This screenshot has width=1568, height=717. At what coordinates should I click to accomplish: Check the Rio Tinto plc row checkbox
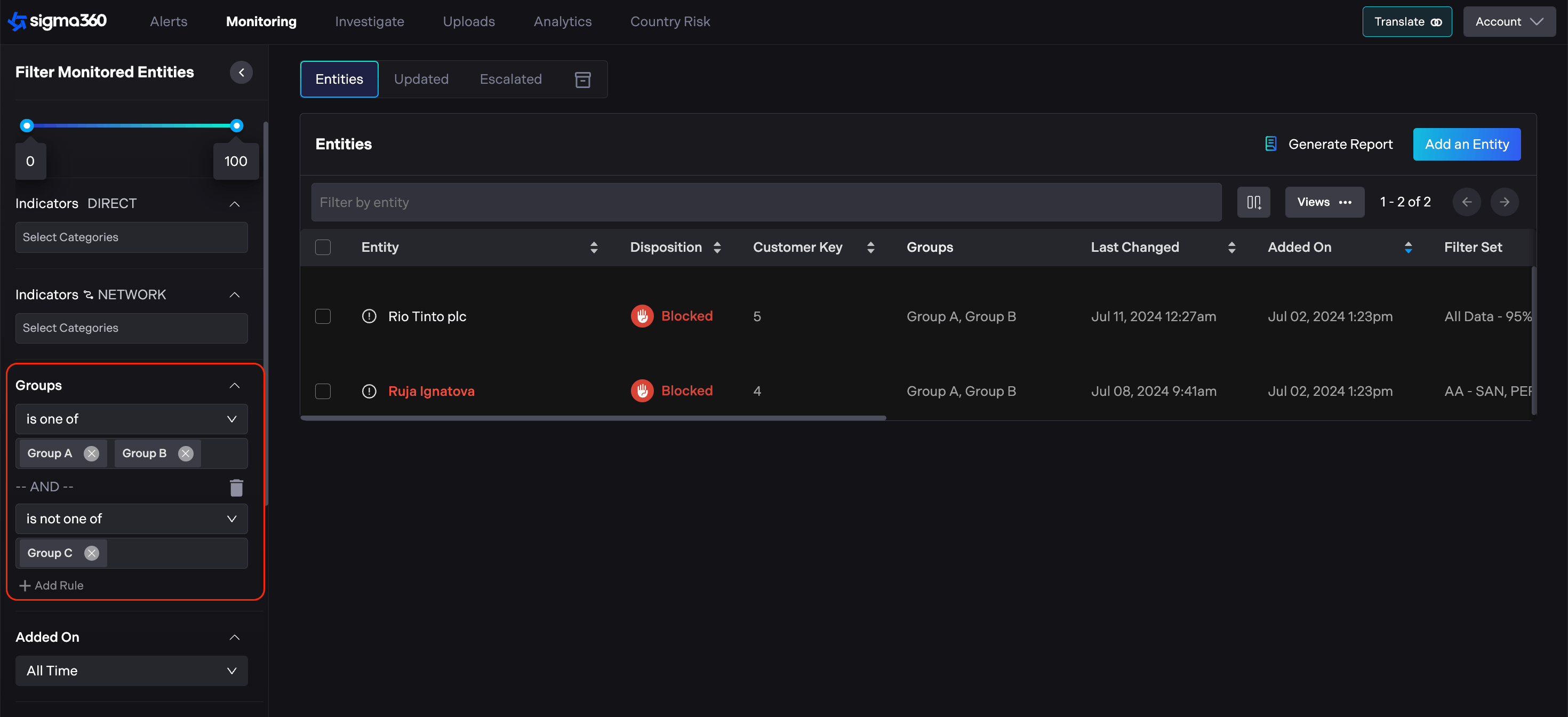323,316
